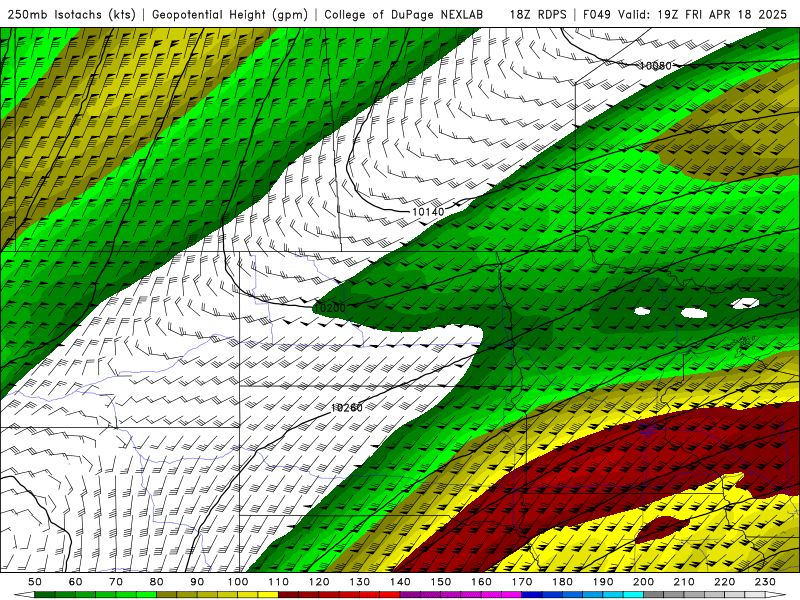This screenshot has width=800, height=600.
Task: Click the 200 value on the color scale
Action: pyautogui.click(x=644, y=582)
